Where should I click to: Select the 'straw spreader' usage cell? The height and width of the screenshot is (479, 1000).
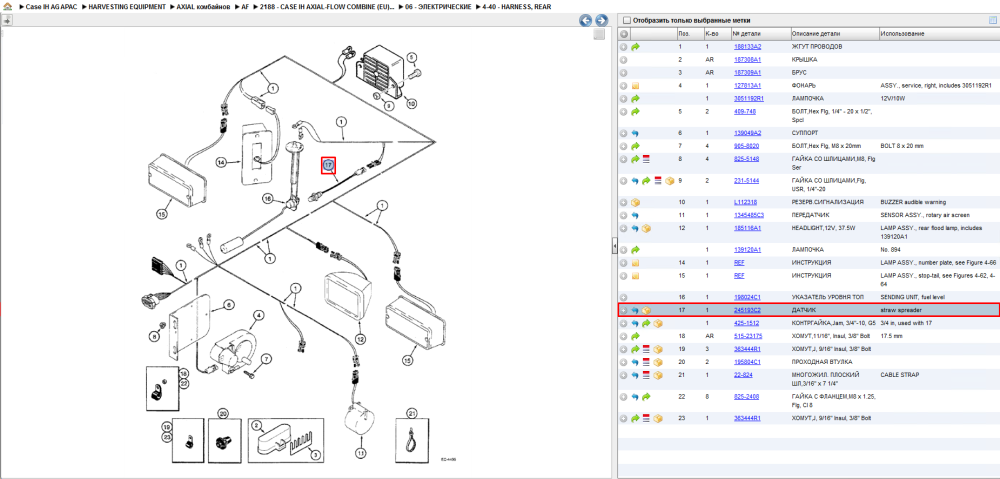[x=900, y=310]
